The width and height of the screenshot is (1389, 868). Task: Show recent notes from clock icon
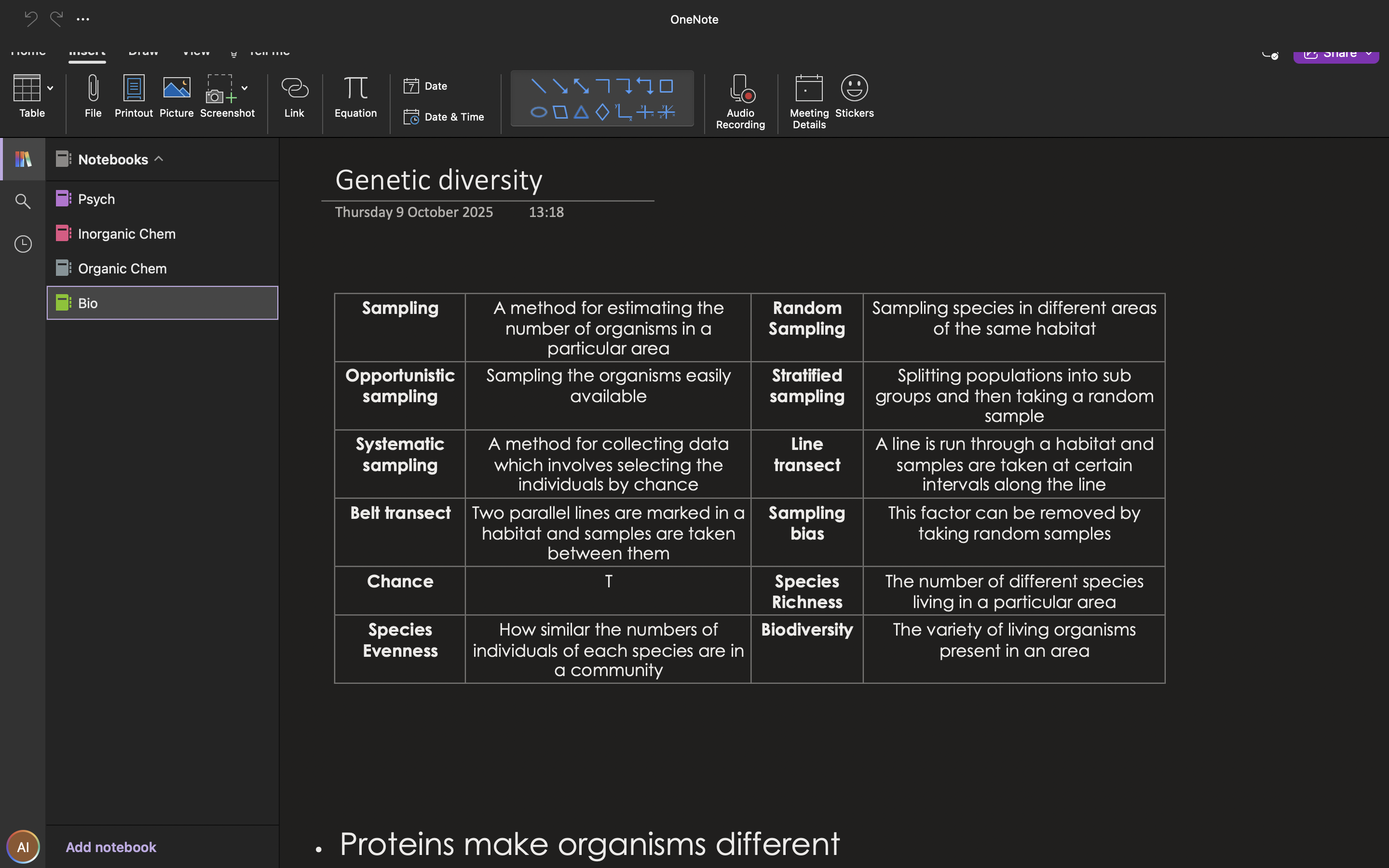pyautogui.click(x=23, y=244)
